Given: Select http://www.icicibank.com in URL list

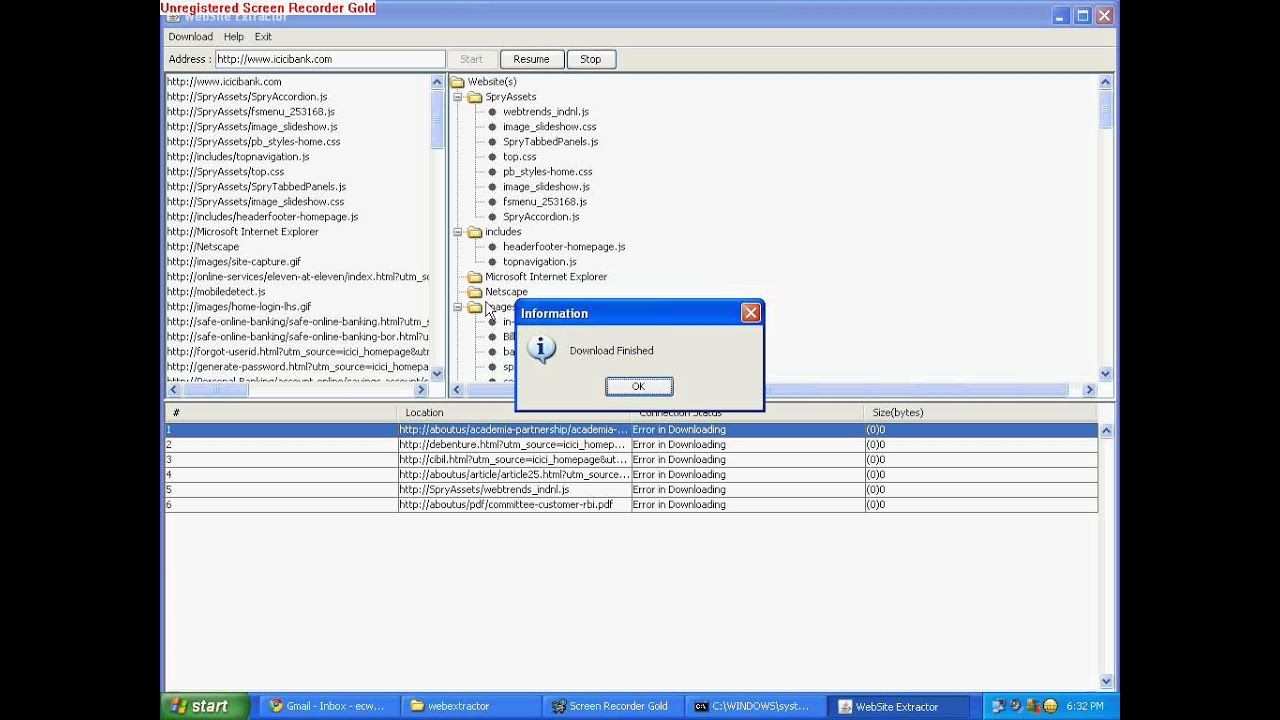Looking at the screenshot, I should click(x=224, y=82).
